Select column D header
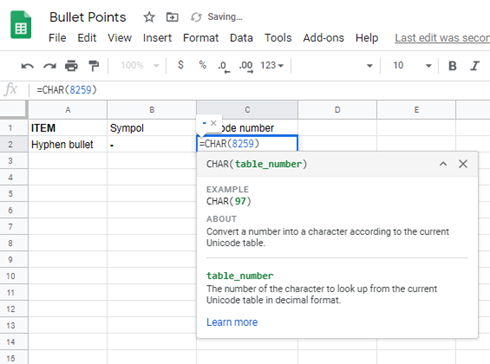 [x=337, y=110]
